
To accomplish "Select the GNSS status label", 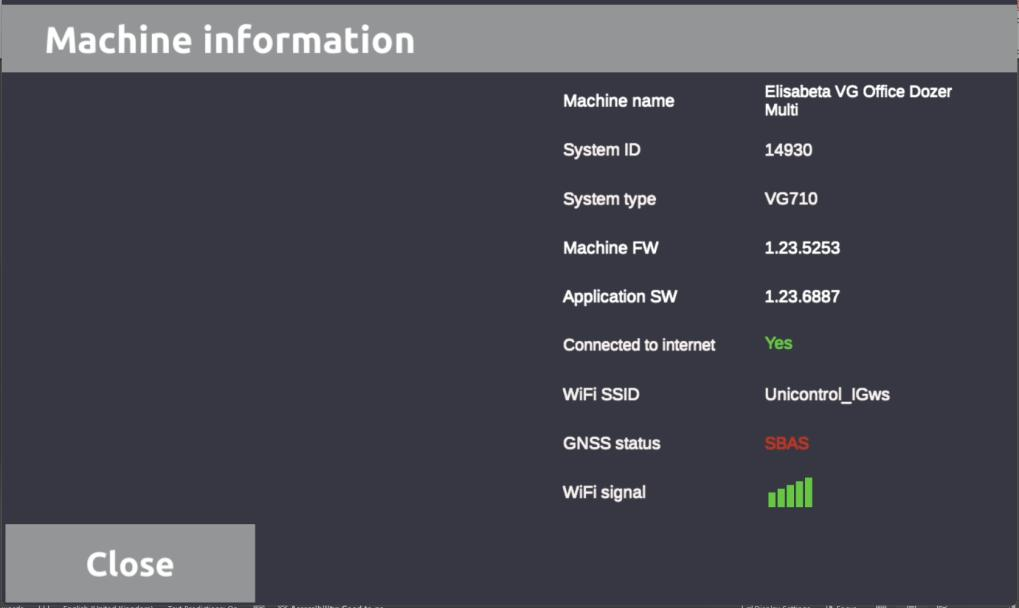I will [x=611, y=443].
